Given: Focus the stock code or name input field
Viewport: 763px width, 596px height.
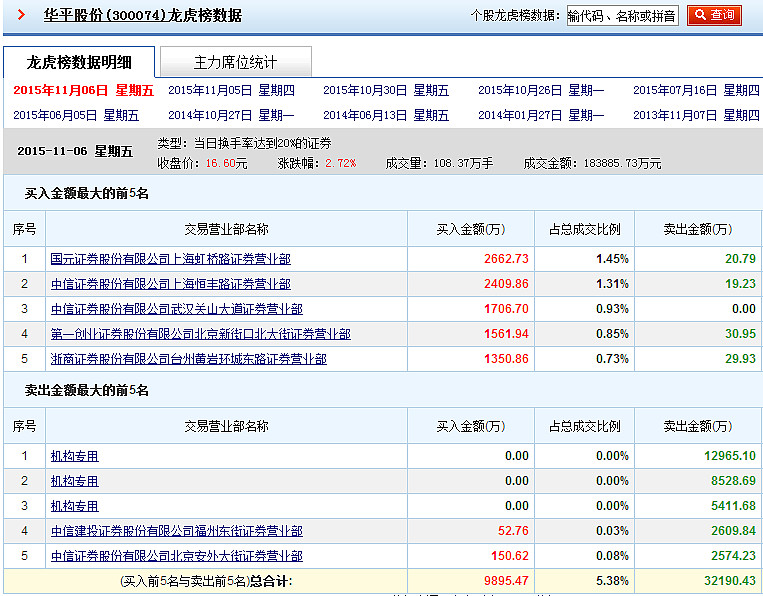Looking at the screenshot, I should (x=622, y=16).
